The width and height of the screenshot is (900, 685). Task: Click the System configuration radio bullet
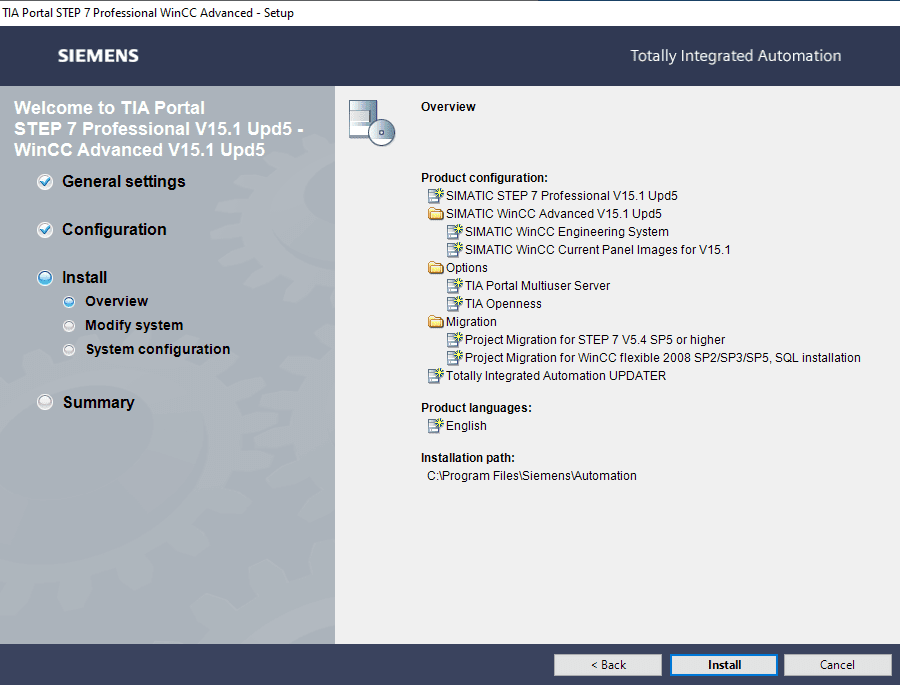point(69,350)
